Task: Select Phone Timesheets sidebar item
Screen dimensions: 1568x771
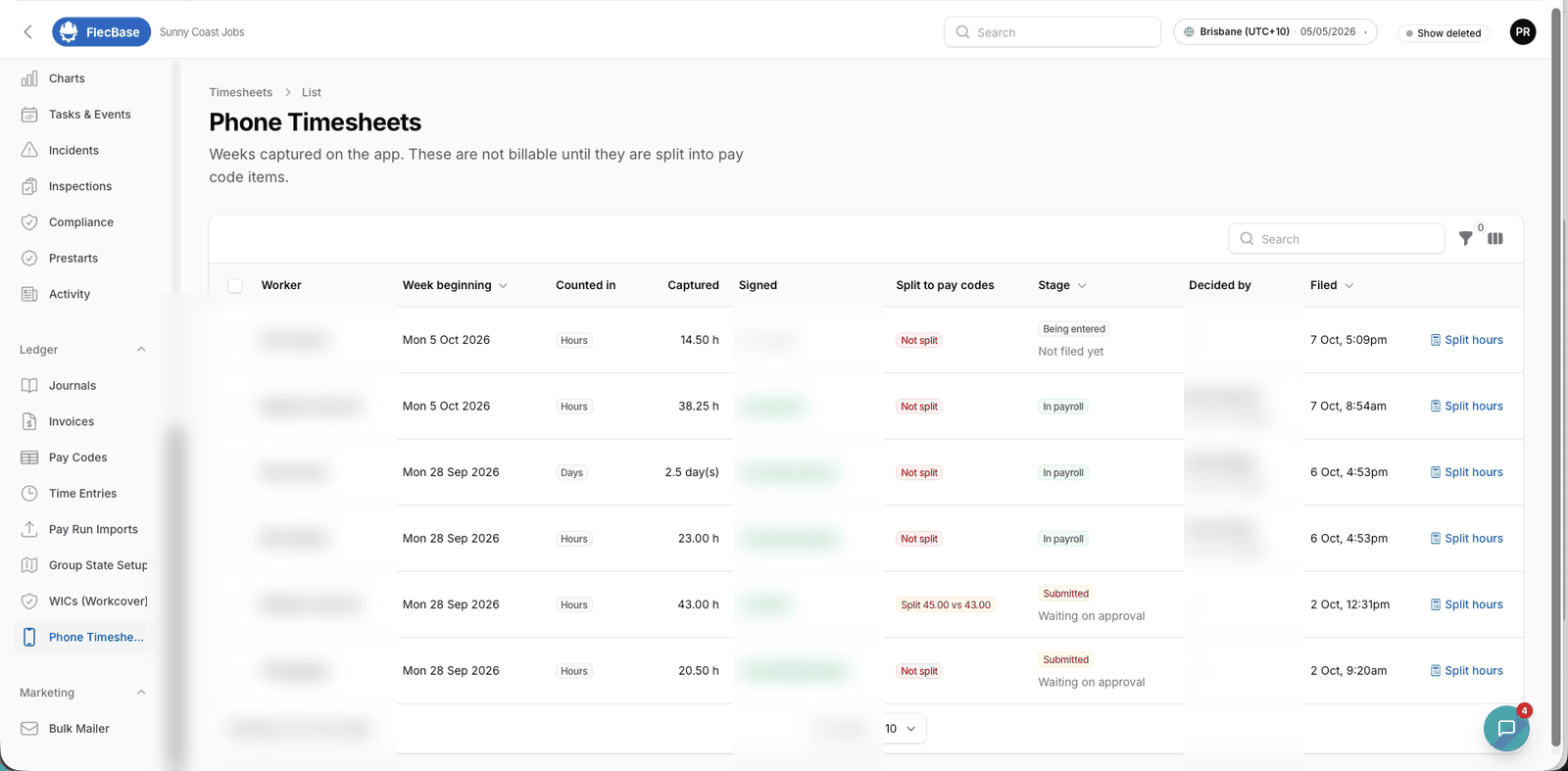Action: [83, 637]
